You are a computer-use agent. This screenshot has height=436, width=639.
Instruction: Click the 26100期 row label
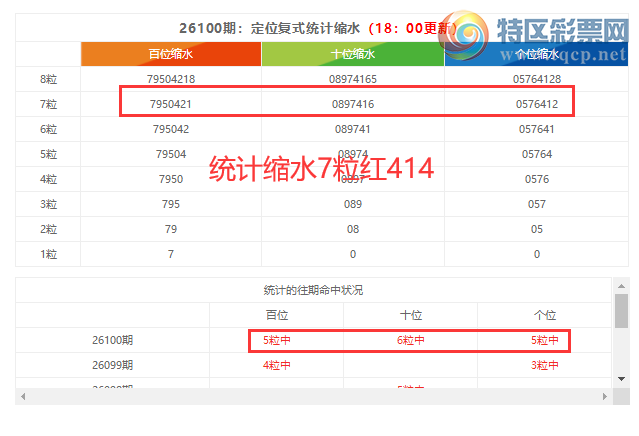(112, 340)
